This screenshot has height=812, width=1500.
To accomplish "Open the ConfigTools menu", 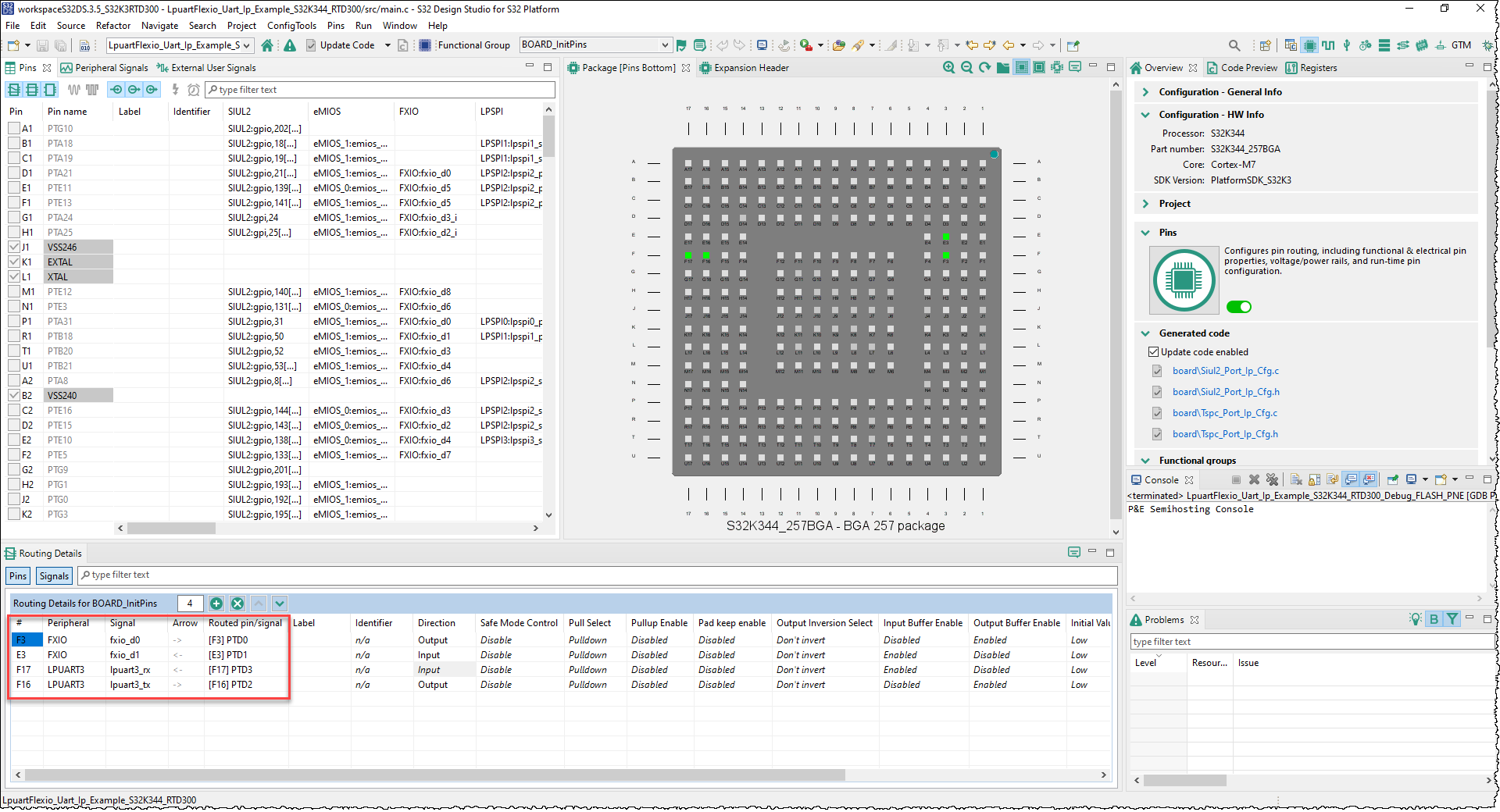I will (291, 25).
